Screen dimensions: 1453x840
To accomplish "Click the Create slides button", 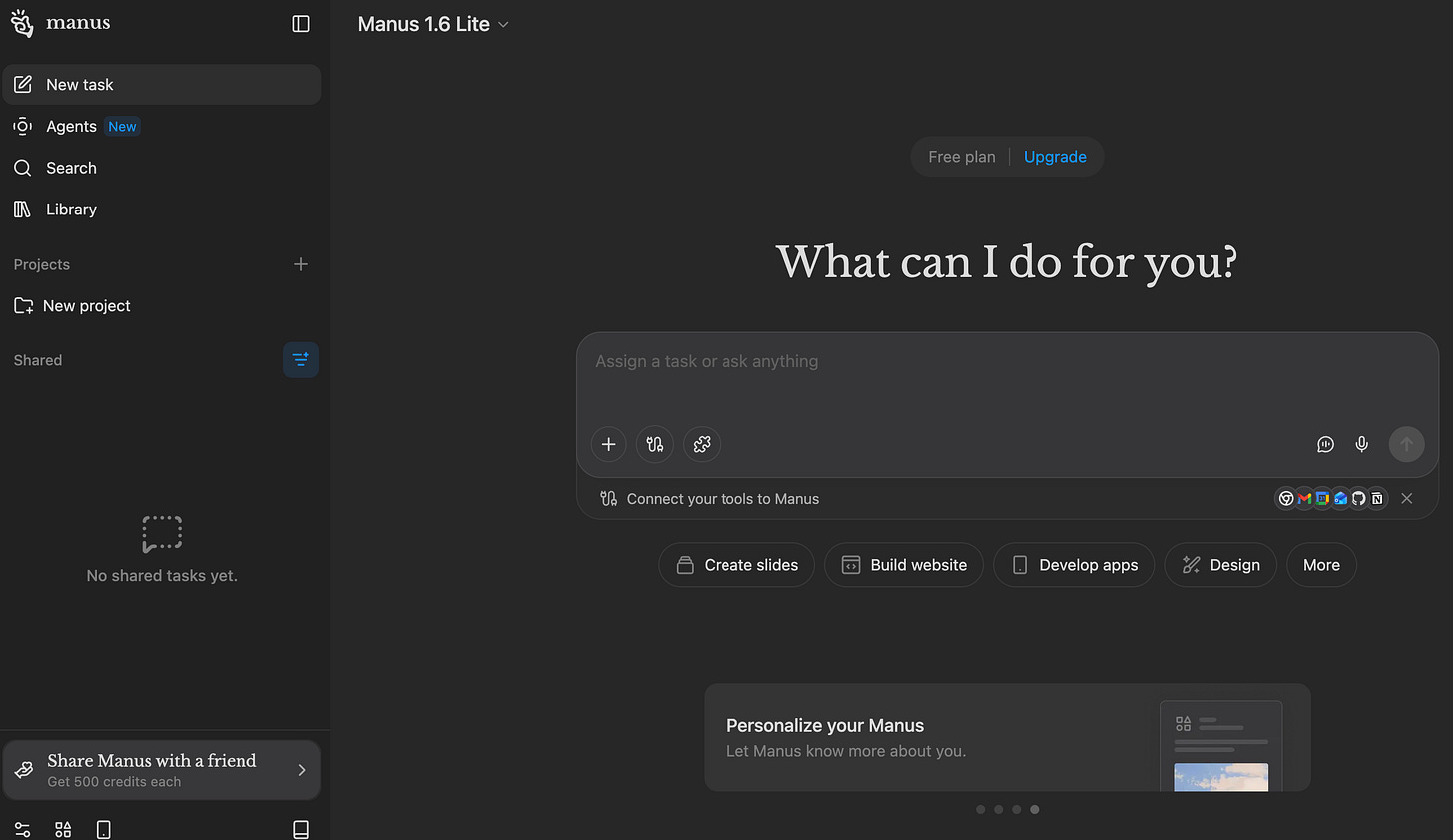I will [736, 565].
